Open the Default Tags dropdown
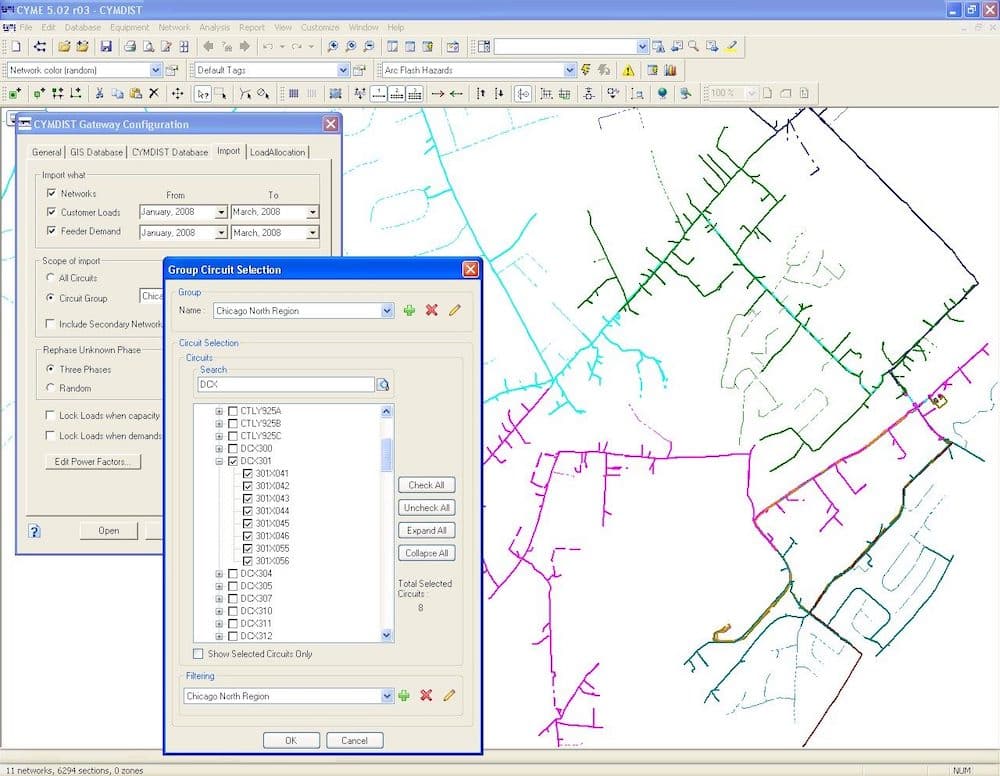1000x776 pixels. pyautogui.click(x=343, y=70)
